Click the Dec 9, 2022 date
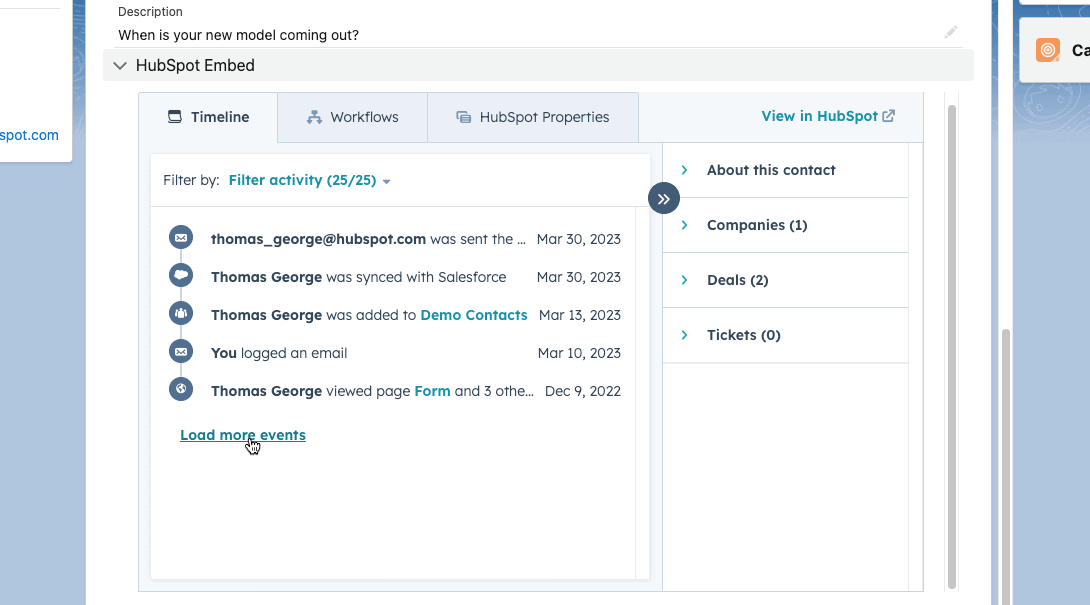 pyautogui.click(x=583, y=392)
